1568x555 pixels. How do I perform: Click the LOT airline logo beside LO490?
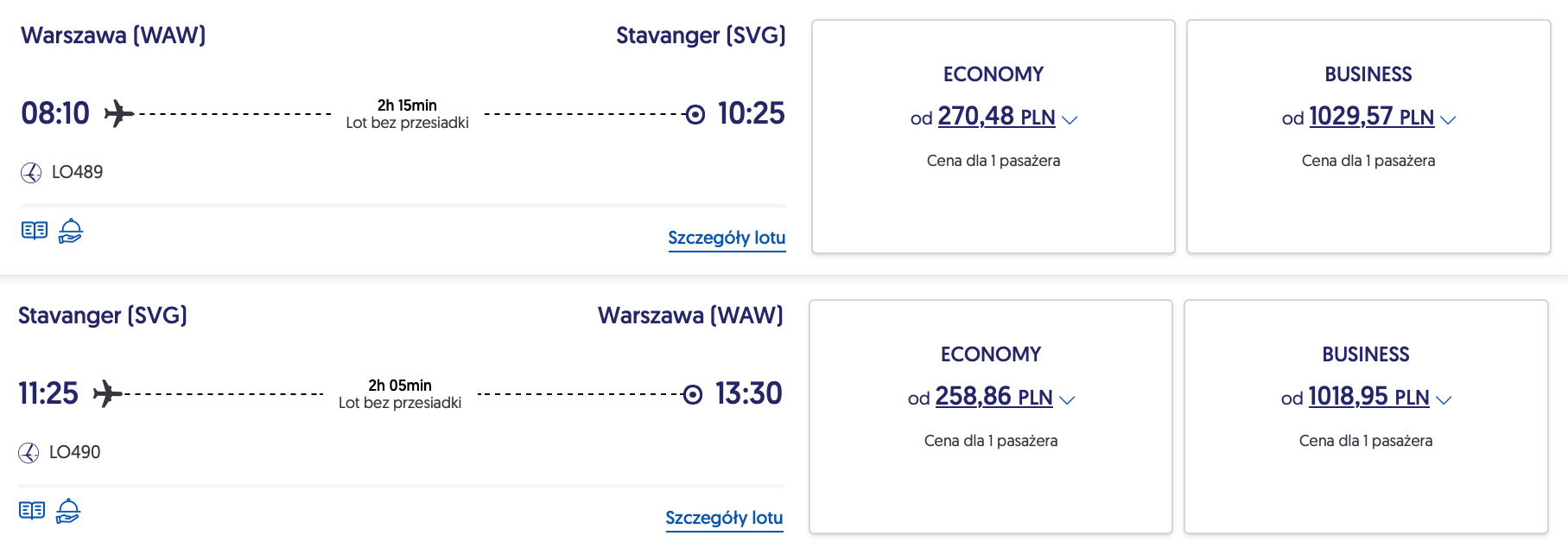[29, 453]
